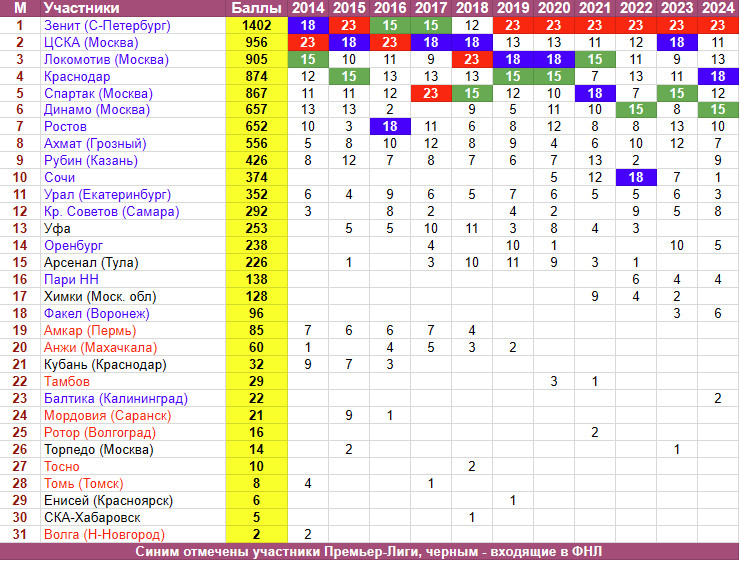
Task: Click the Мордовия (Саранск) team name
Action: pos(107,415)
